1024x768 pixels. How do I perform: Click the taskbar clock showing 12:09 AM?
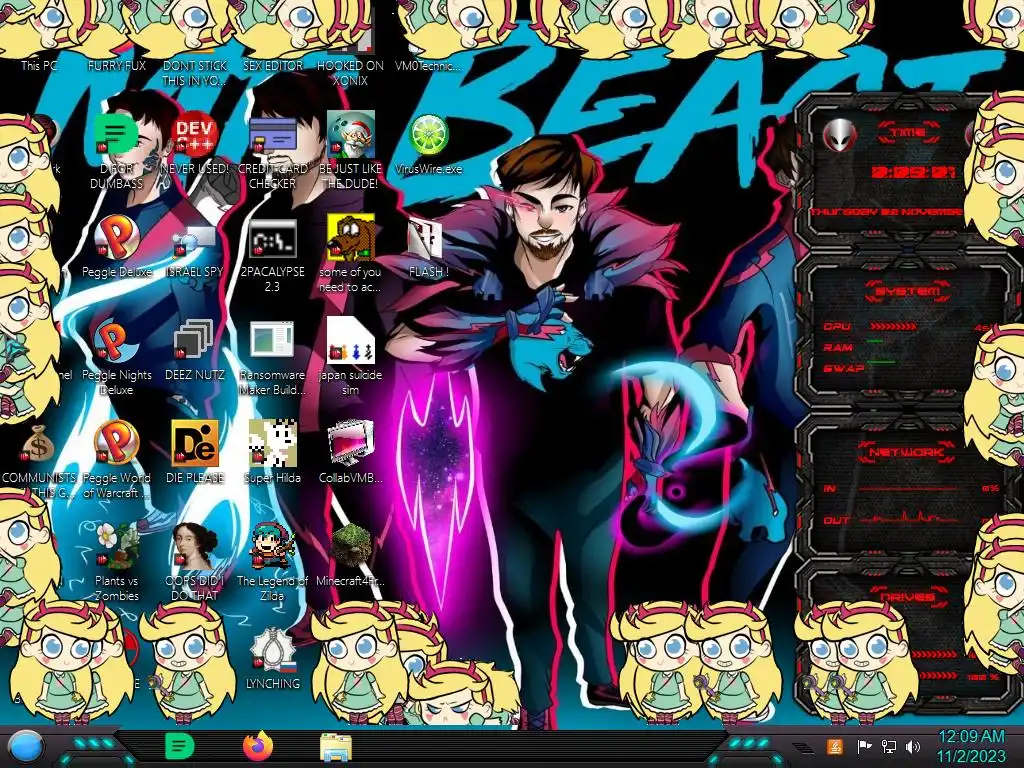pos(971,746)
